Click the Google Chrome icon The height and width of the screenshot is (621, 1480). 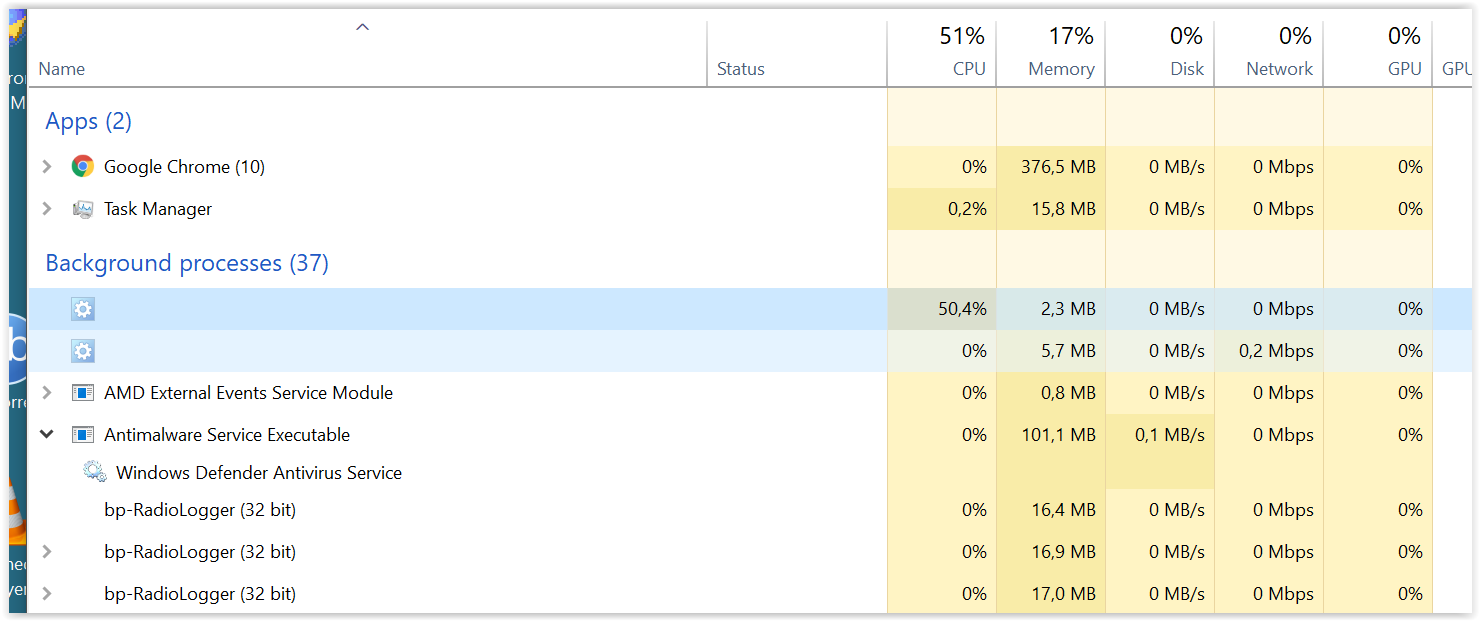tap(83, 167)
